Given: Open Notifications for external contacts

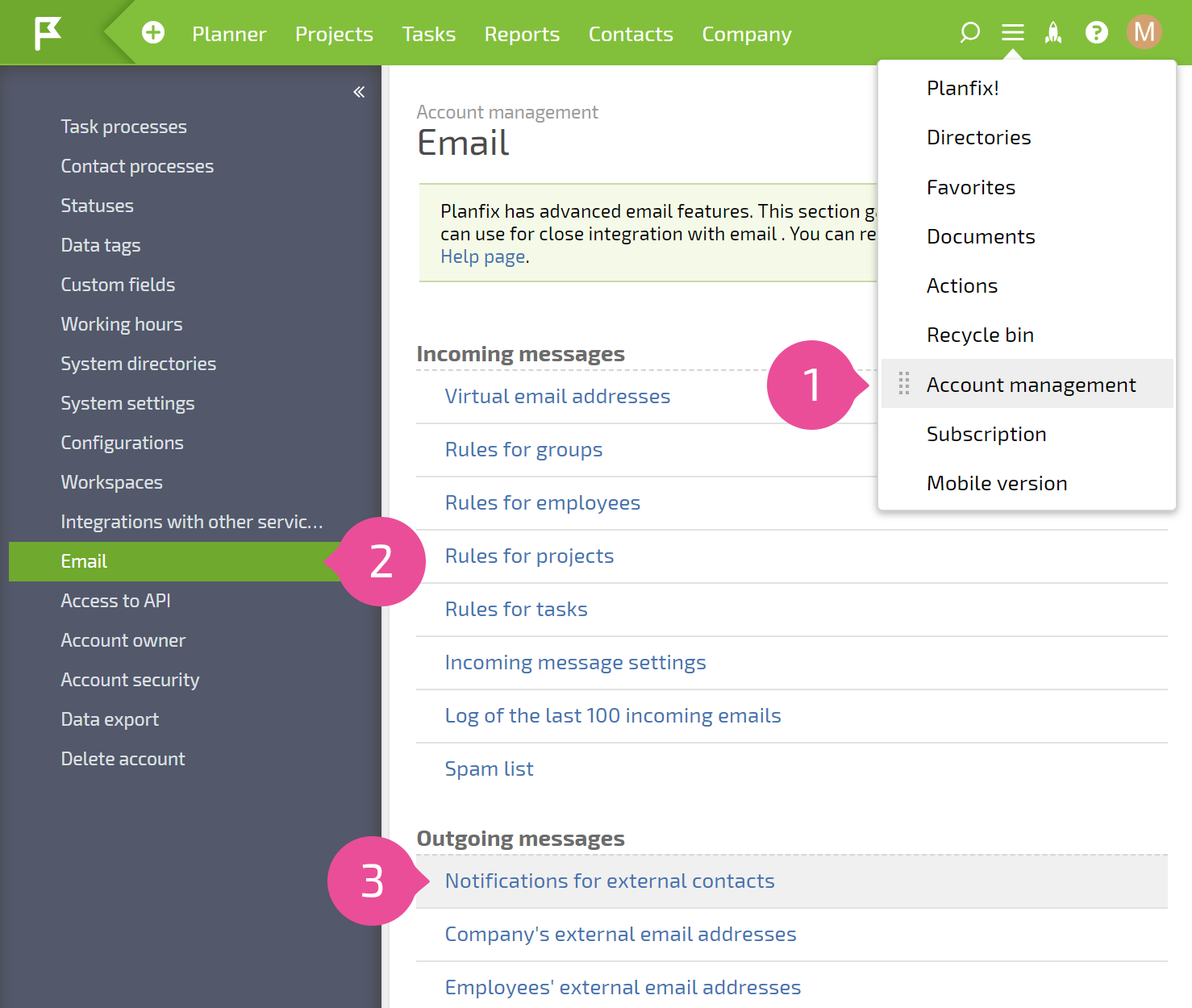Looking at the screenshot, I should (610, 881).
